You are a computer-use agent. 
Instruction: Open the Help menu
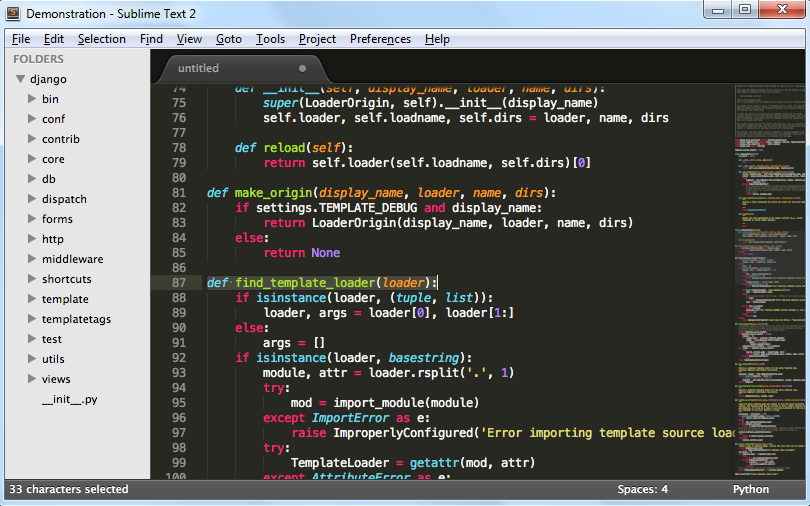[437, 39]
